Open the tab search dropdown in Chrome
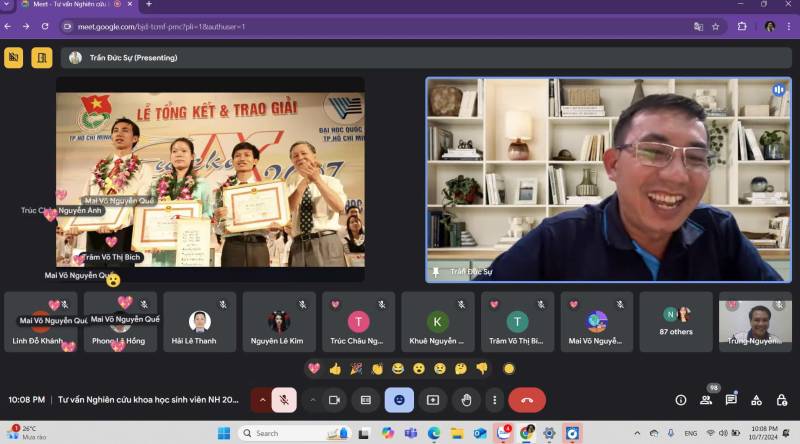 (x=7, y=5)
